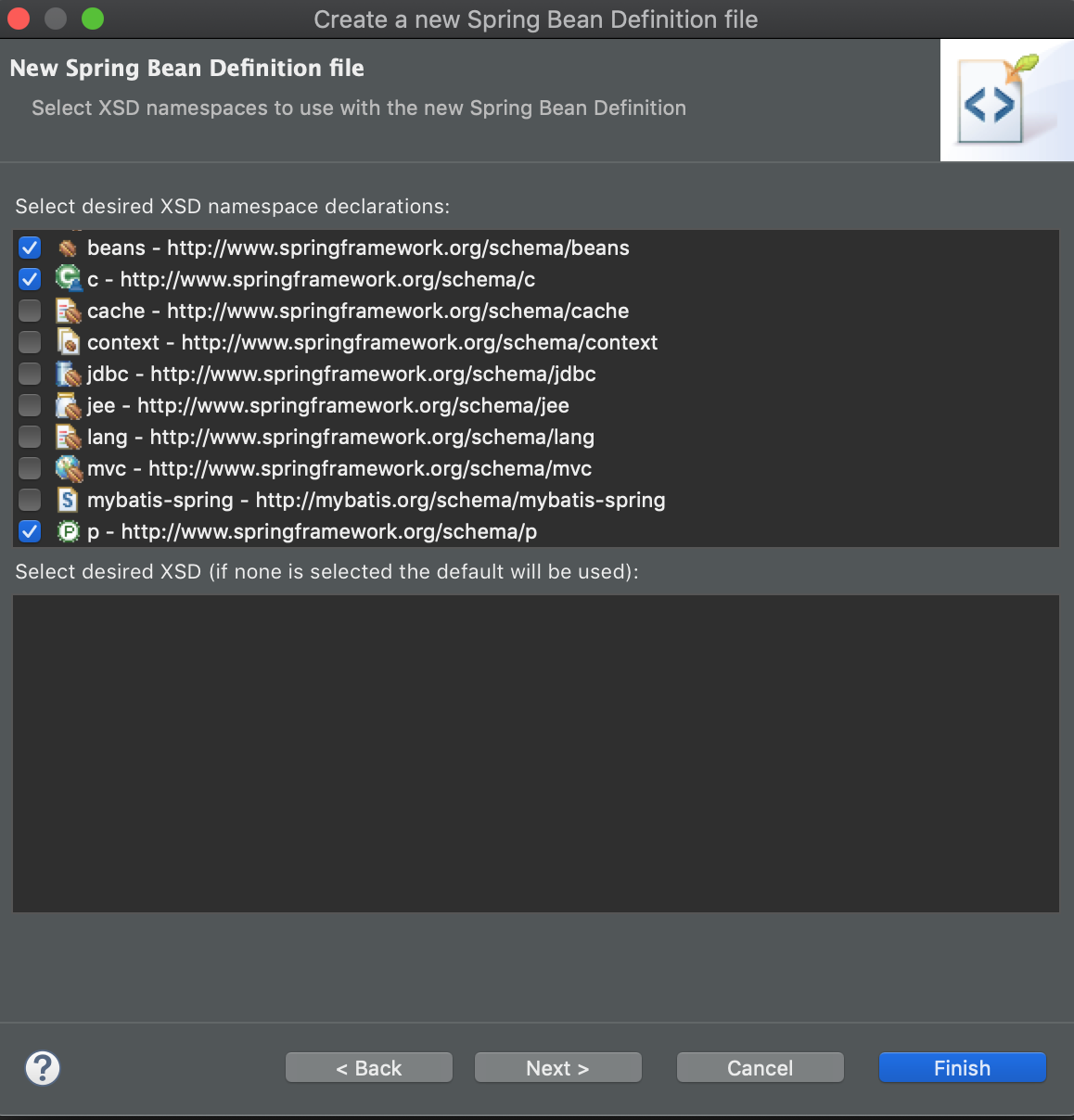
Task: Click the jdbc namespace icon
Action: [68, 374]
